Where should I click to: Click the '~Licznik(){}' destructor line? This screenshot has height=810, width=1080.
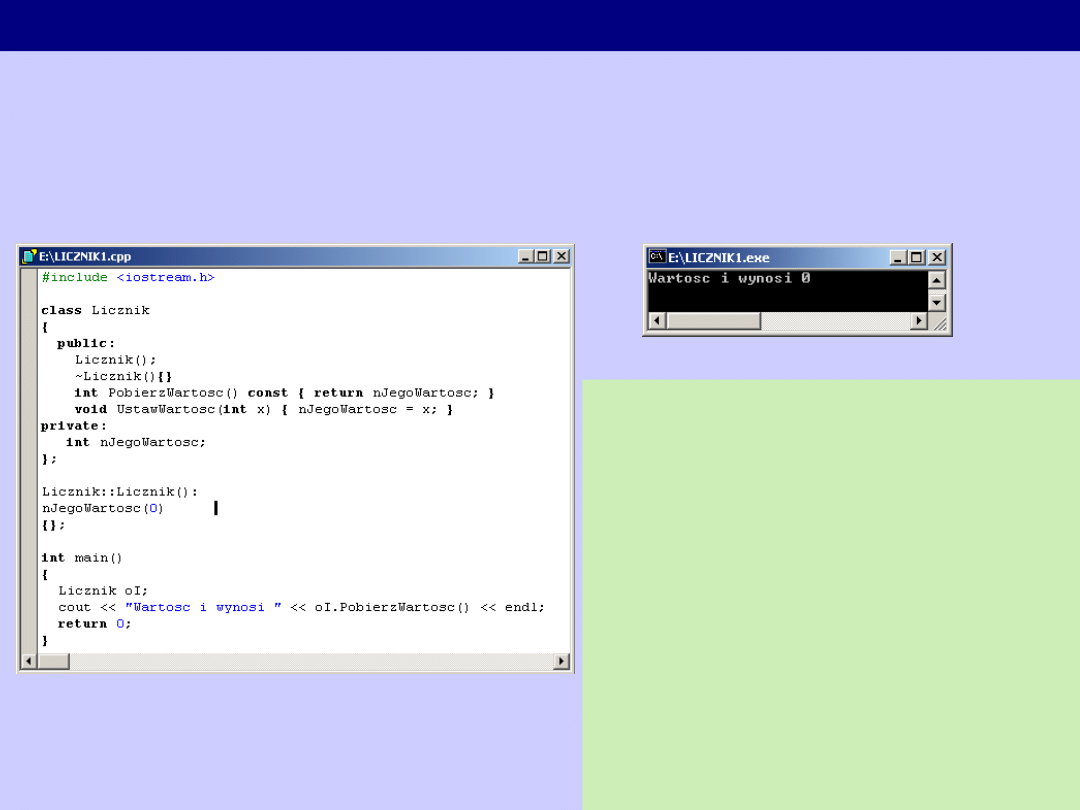click(x=123, y=376)
